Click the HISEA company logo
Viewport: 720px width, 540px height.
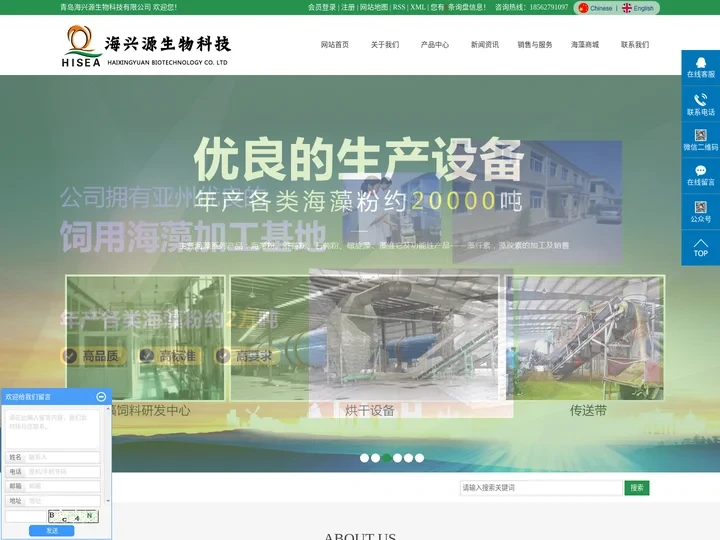point(145,45)
